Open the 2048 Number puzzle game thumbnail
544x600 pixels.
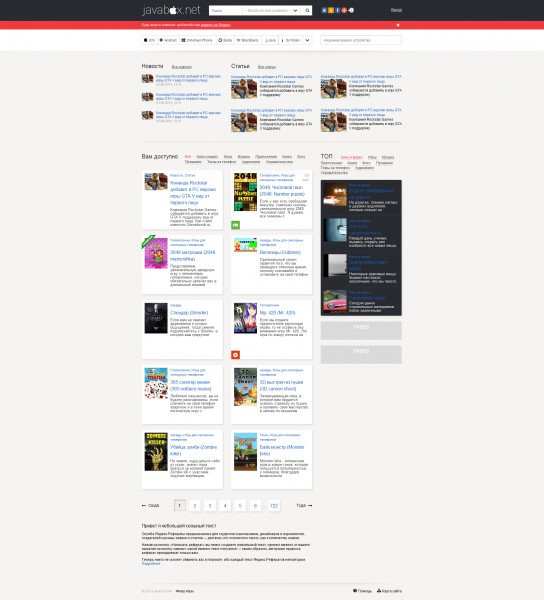(245, 192)
